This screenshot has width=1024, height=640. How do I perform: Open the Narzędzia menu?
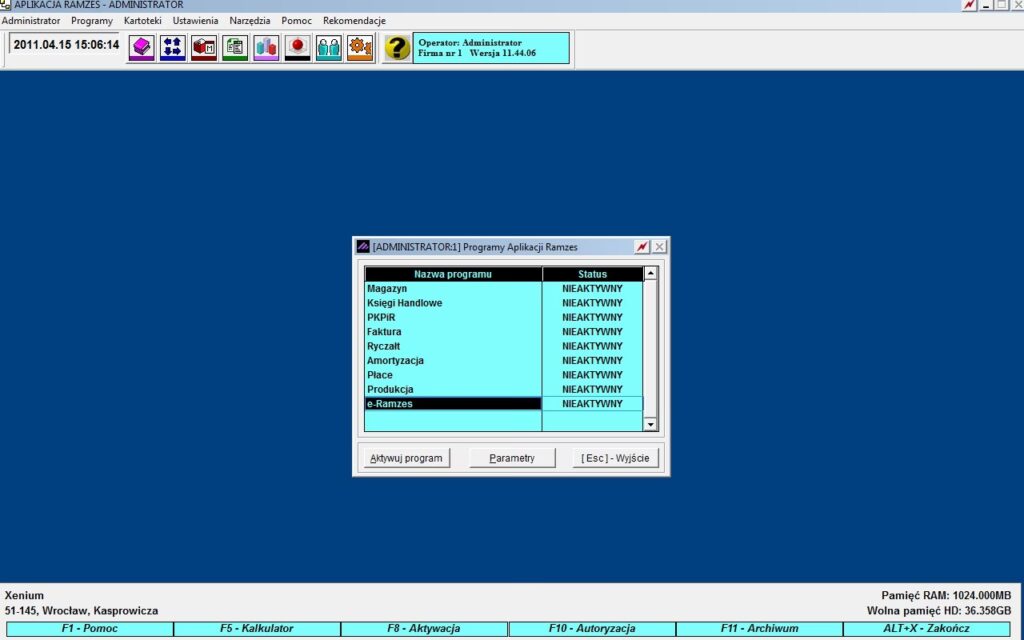[249, 21]
